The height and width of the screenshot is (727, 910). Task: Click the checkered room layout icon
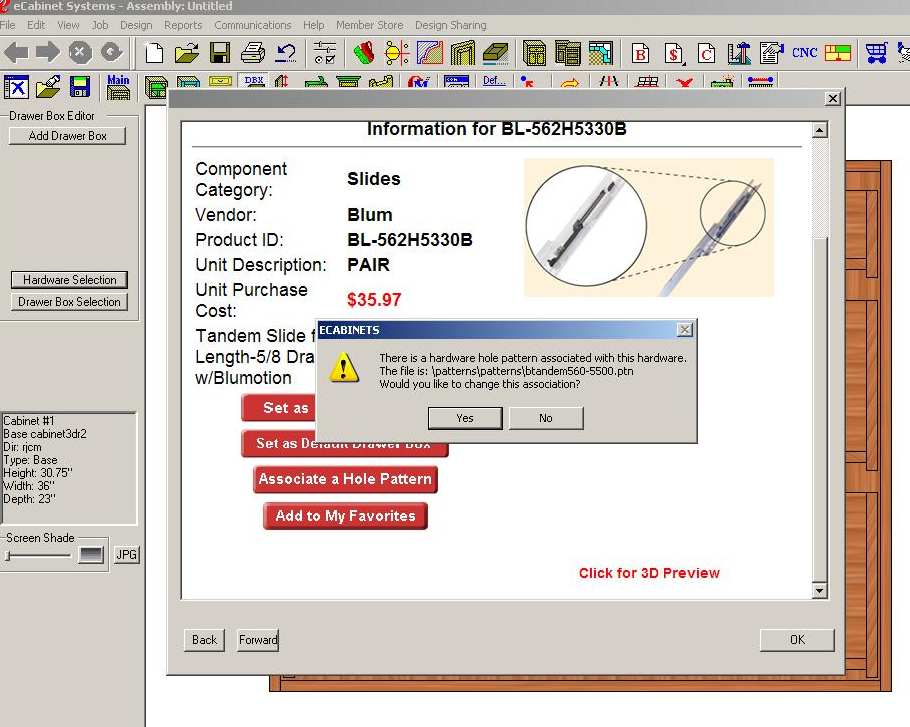click(601, 53)
